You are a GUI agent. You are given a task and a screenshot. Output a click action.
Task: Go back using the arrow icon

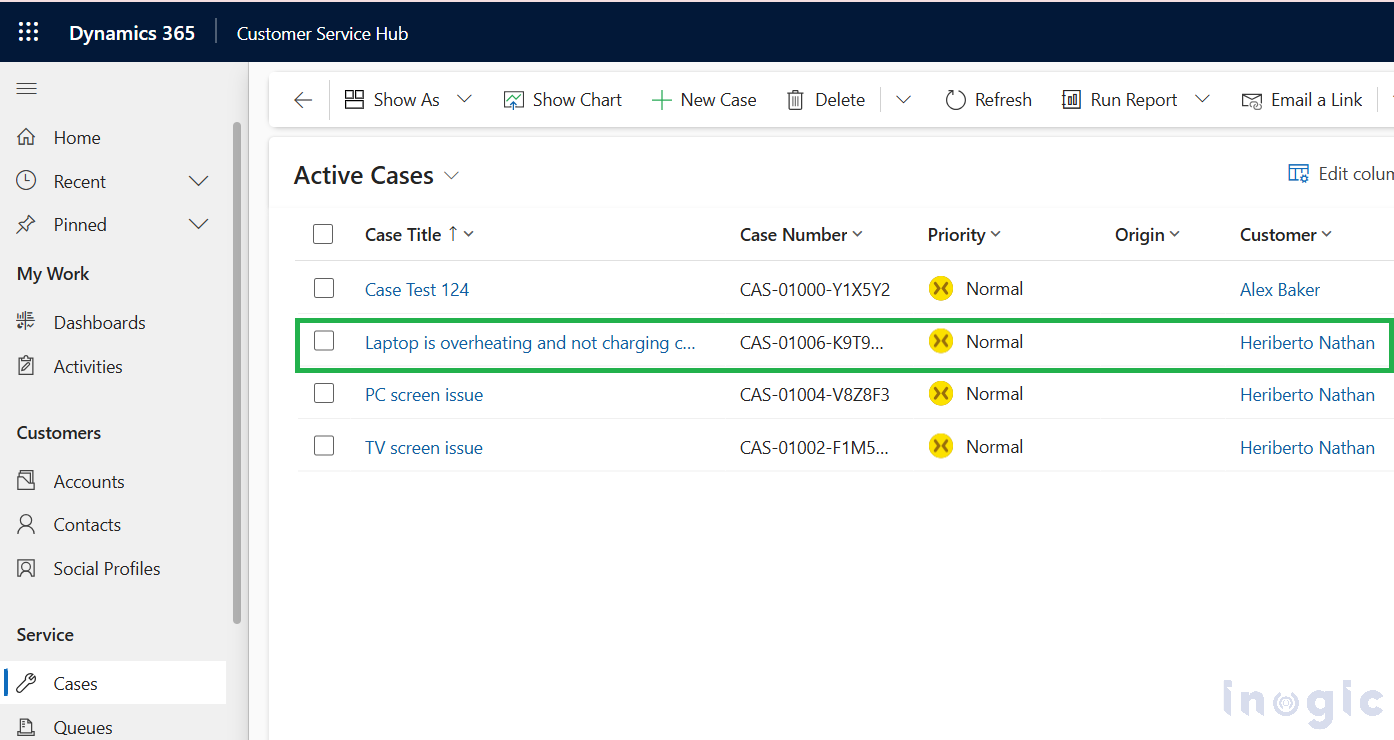tap(303, 100)
